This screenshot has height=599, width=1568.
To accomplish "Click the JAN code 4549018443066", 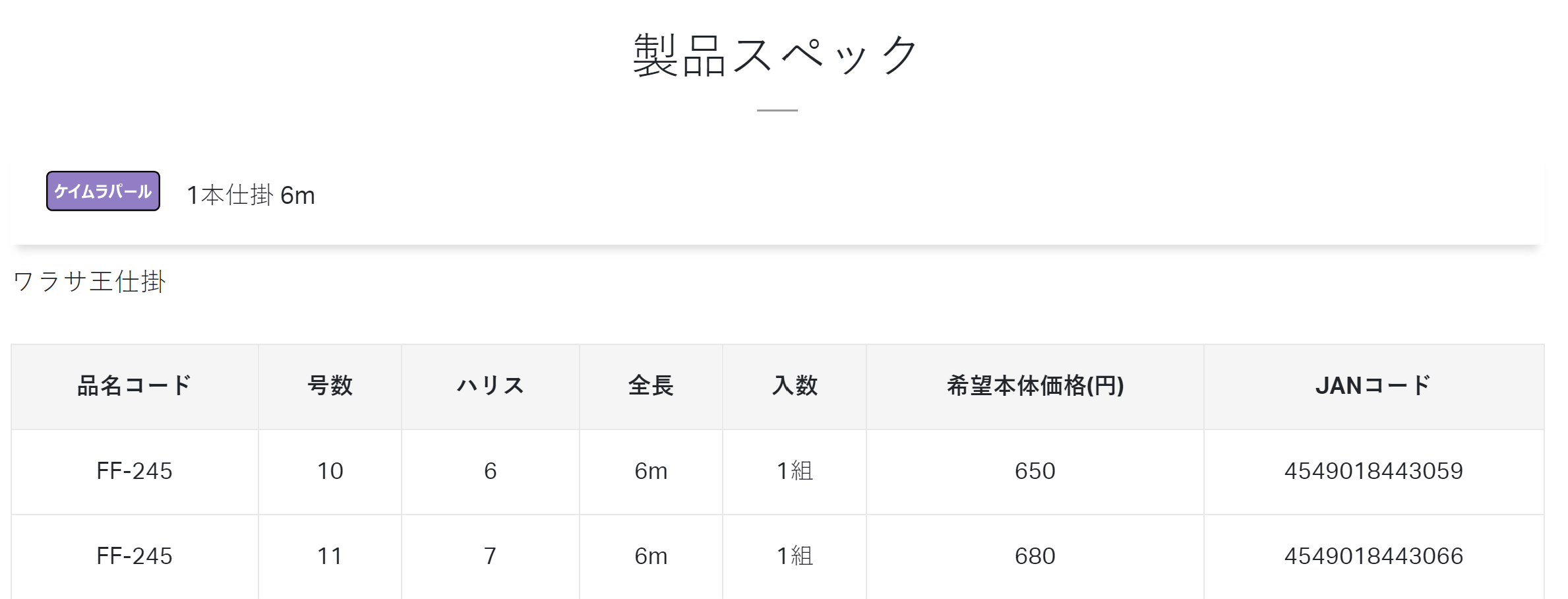I will (1374, 557).
